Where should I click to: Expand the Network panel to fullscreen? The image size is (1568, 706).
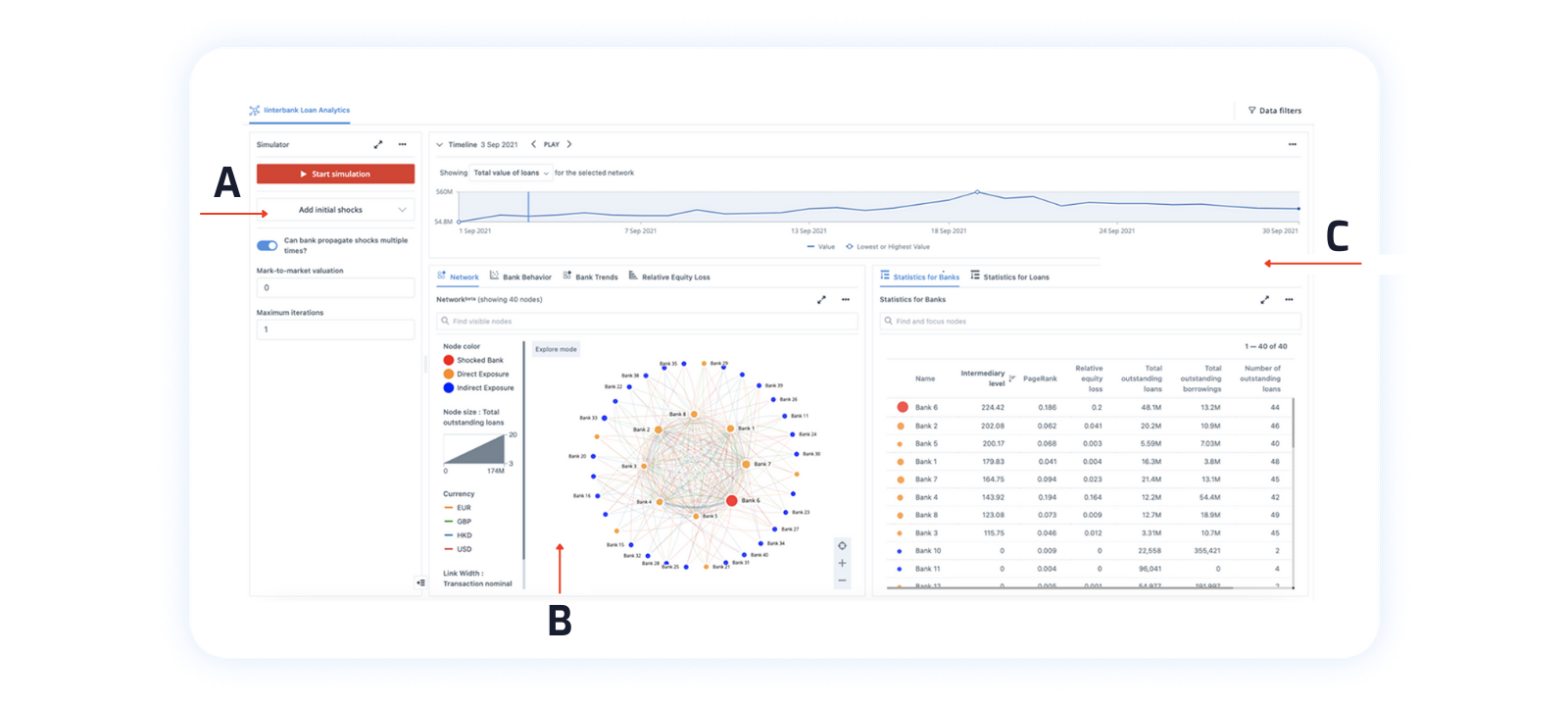(x=821, y=300)
